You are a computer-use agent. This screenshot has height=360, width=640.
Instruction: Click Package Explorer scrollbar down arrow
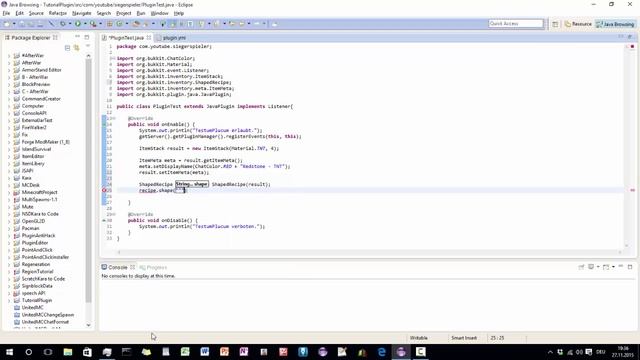coord(88,325)
